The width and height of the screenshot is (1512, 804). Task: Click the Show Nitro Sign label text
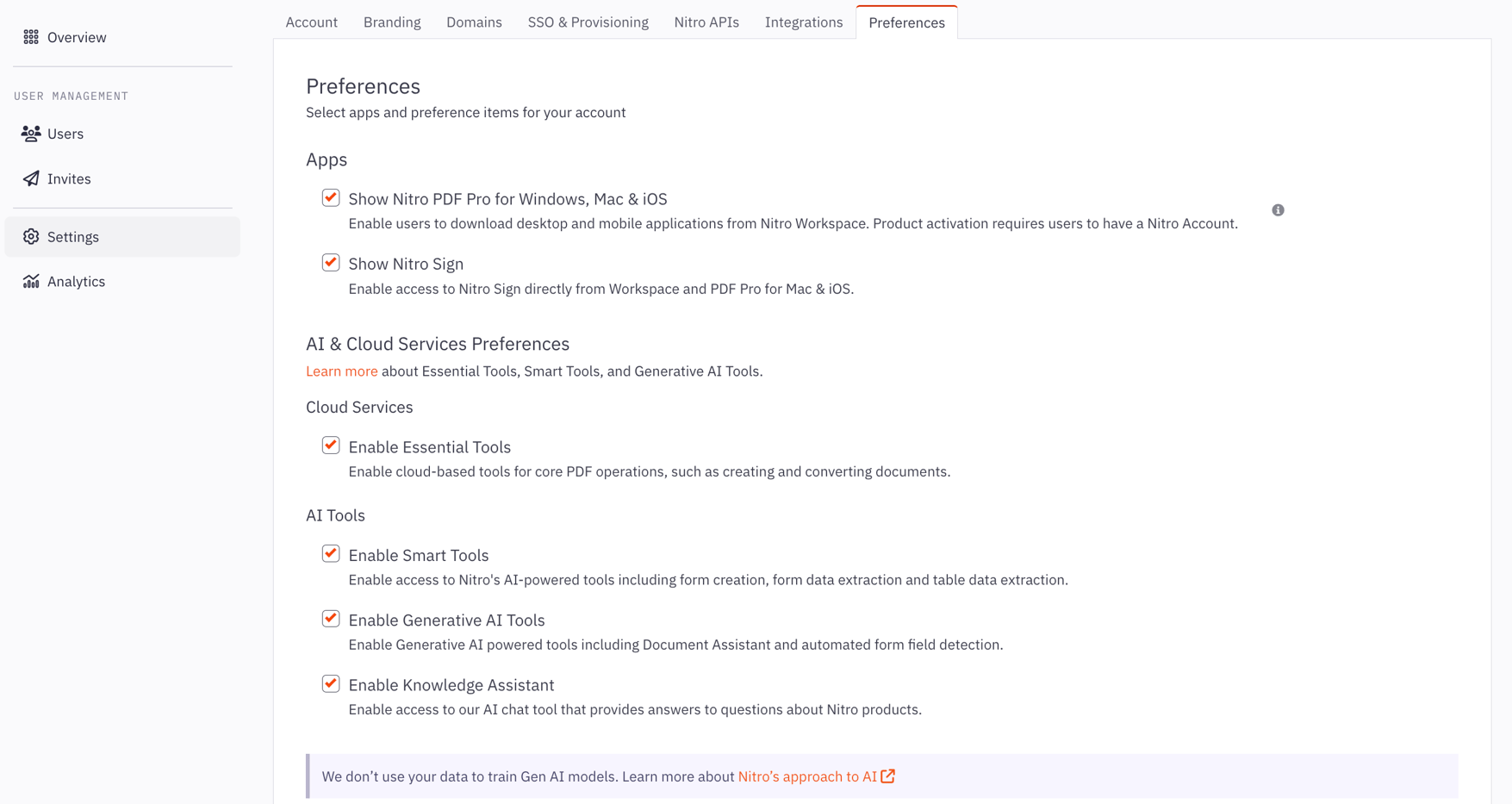click(406, 264)
